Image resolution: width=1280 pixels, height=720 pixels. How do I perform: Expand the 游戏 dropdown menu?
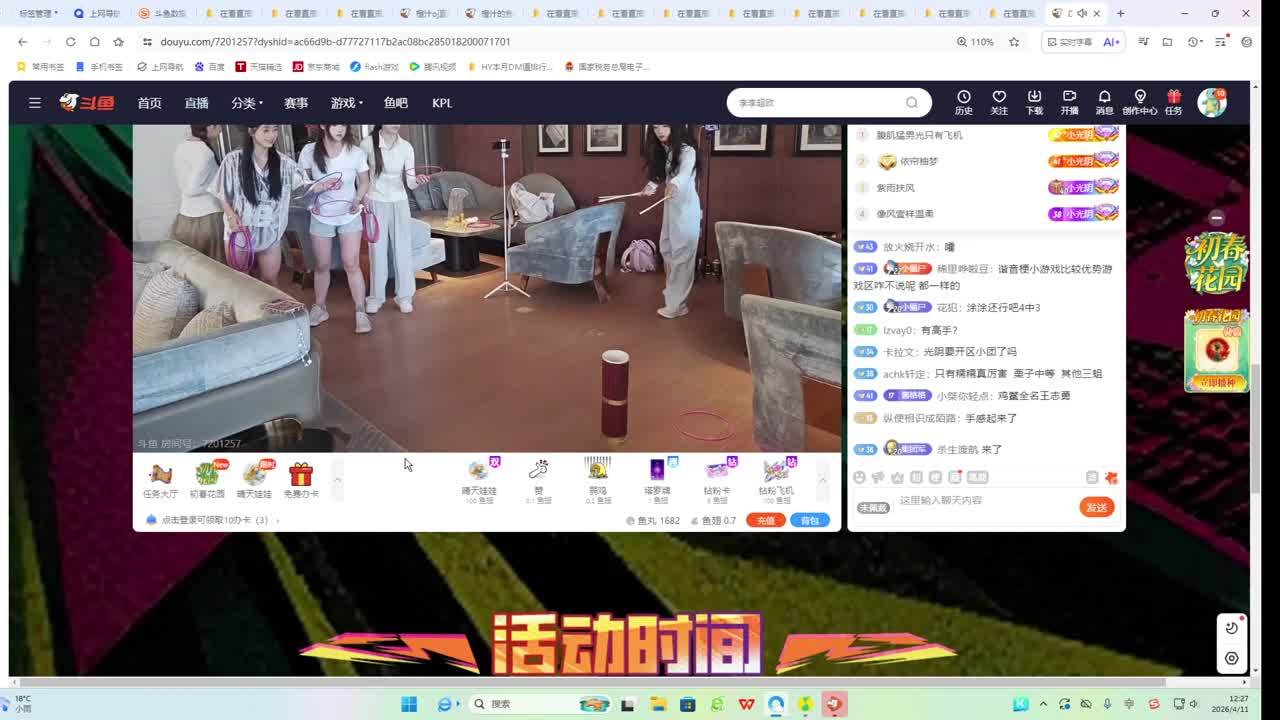[x=346, y=103]
